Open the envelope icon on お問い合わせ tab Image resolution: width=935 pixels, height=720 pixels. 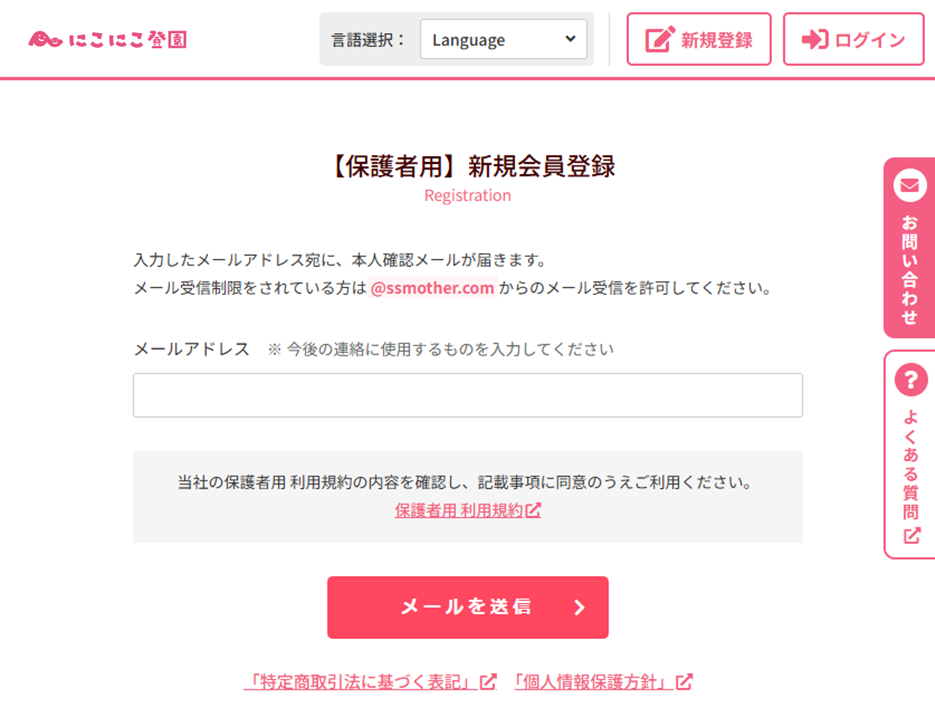point(908,184)
